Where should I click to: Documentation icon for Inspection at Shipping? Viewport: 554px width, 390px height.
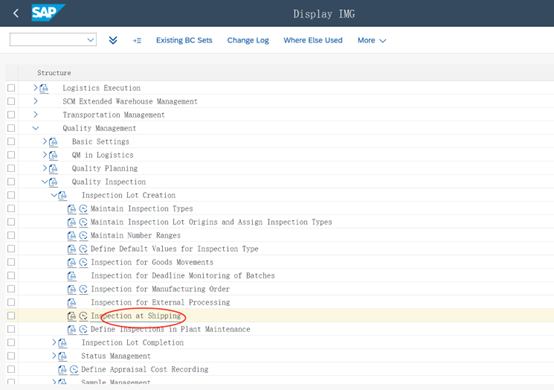pyautogui.click(x=72, y=316)
